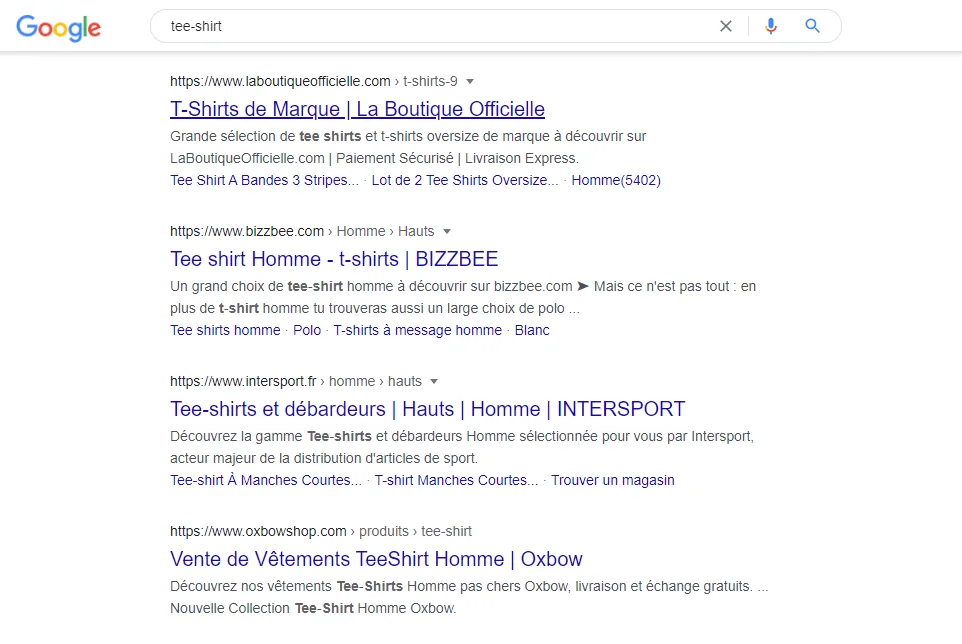The width and height of the screenshot is (962, 644).
Task: Click the intersport.fr homme hauts breadcrumb
Action: click(296, 381)
